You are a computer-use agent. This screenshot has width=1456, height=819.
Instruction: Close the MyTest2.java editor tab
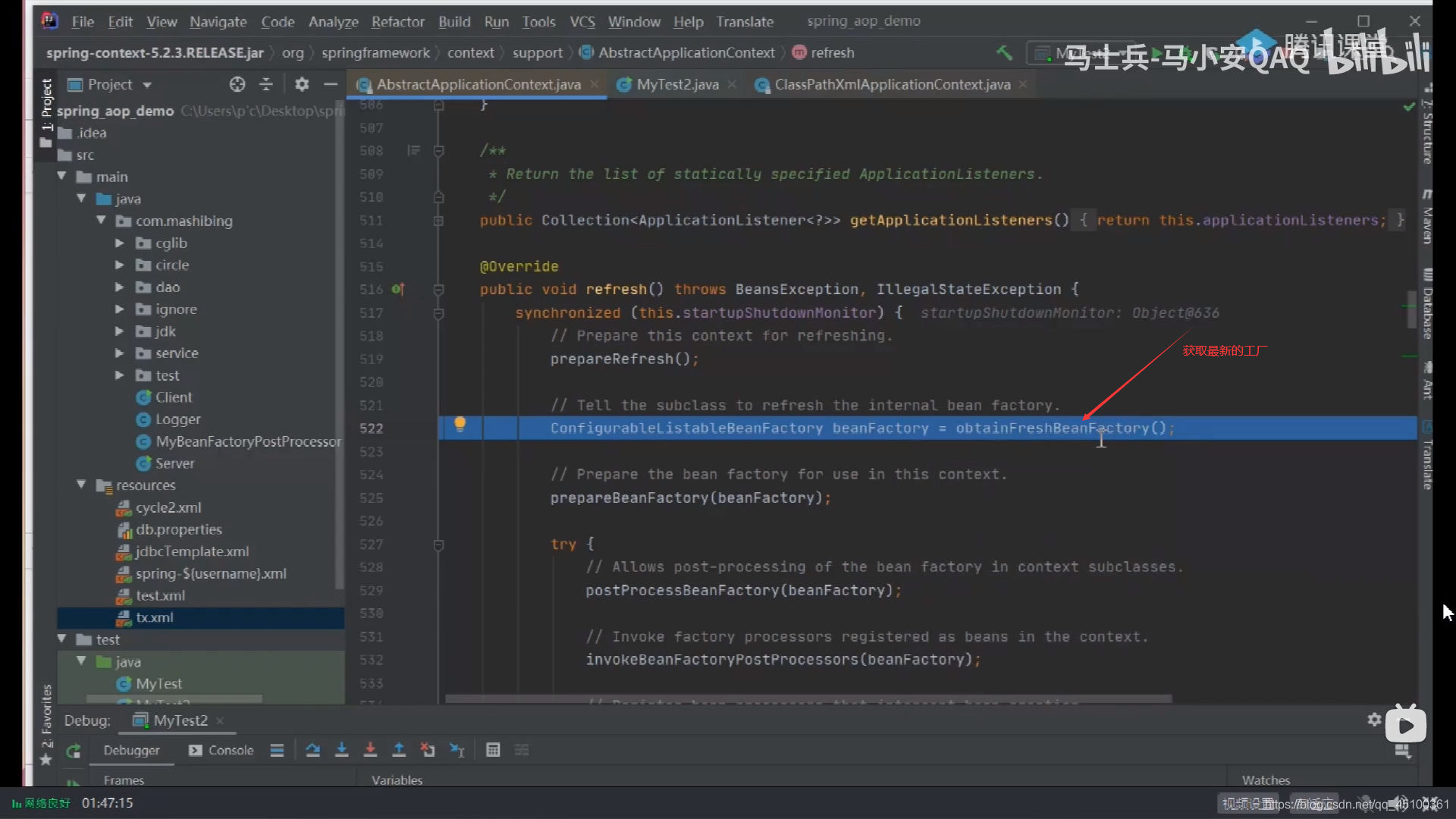[x=732, y=84]
